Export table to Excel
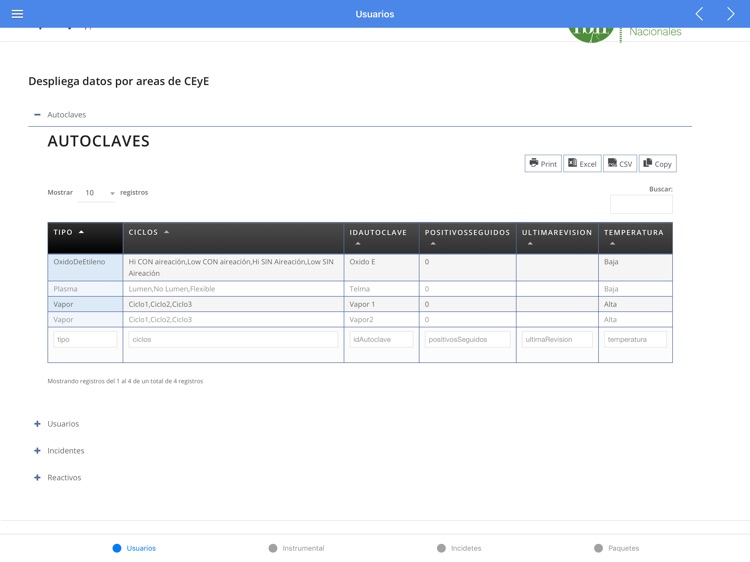This screenshot has width=750, height=562. point(582,164)
